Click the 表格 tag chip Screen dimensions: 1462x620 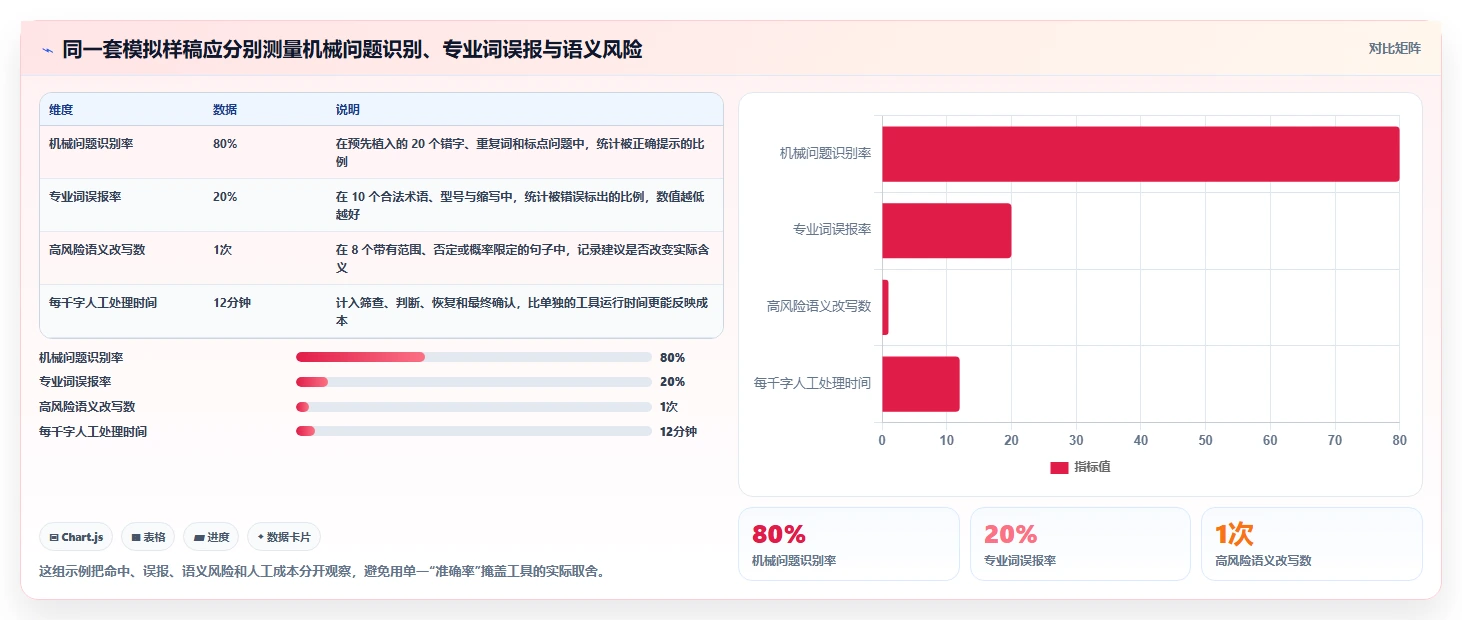coord(148,537)
